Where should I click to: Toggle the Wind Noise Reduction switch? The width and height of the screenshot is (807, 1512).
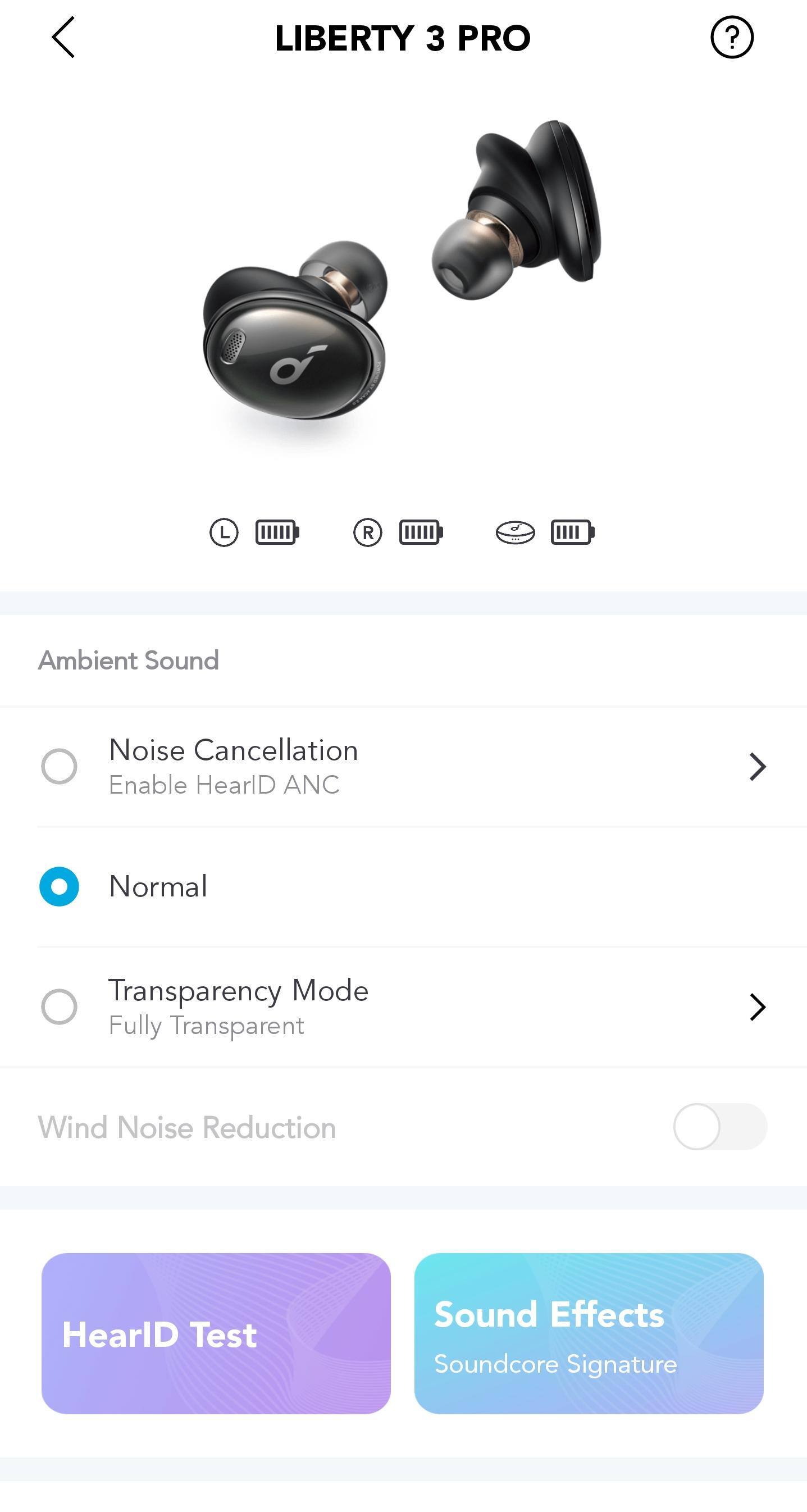point(719,1126)
